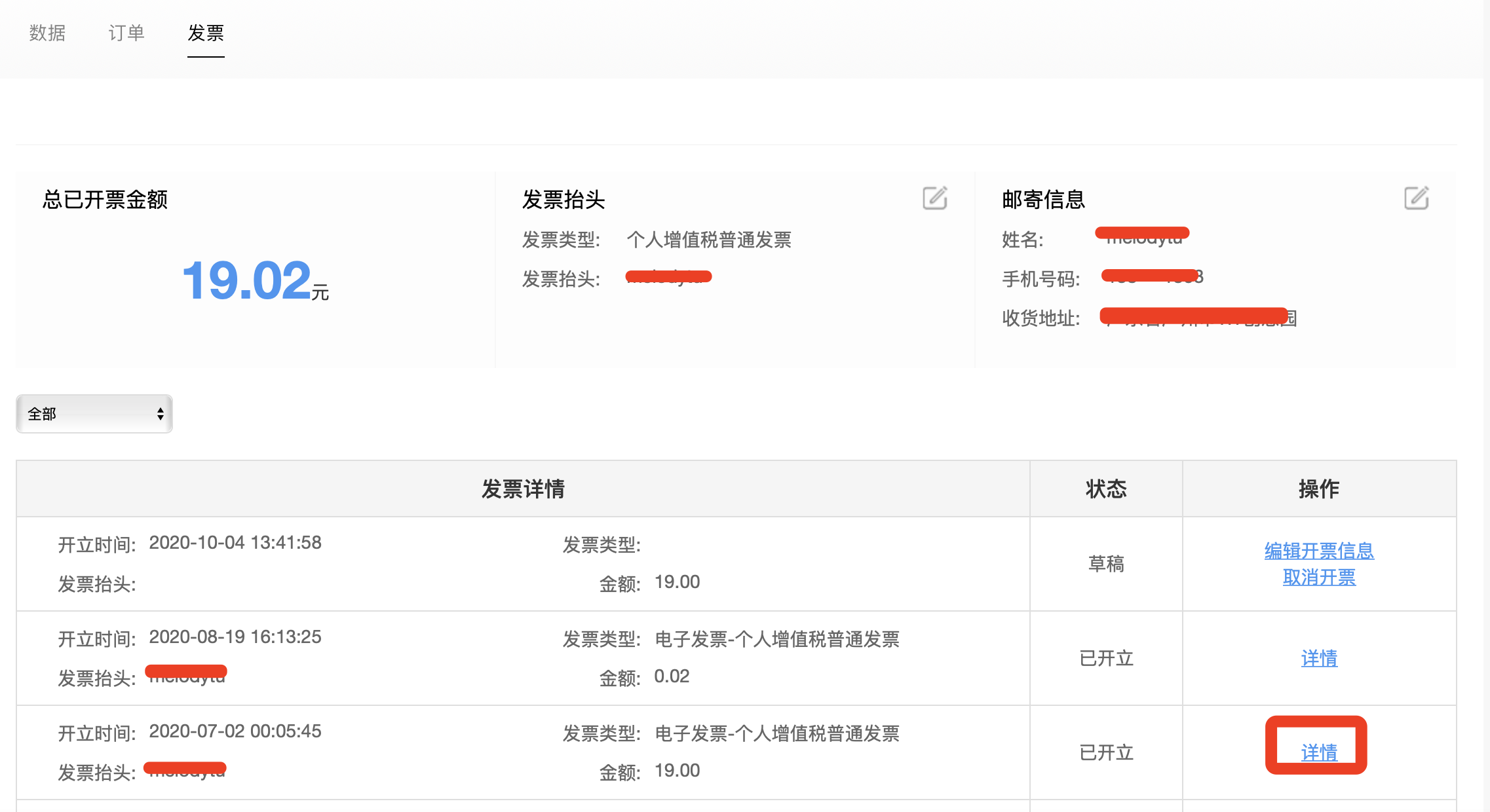The width and height of the screenshot is (1490, 812).
Task: Click the 个人增值税普通发票 text under 发票抬头
Action: (x=709, y=240)
